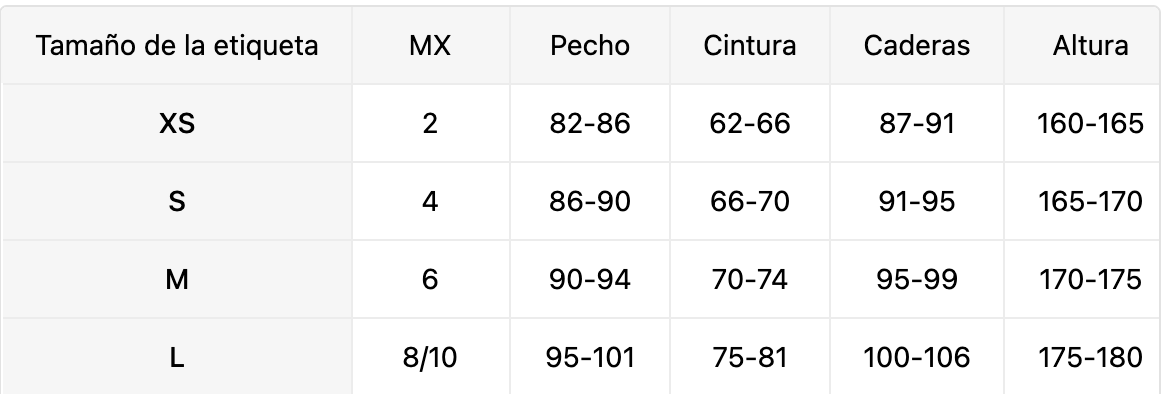Select hips measurement 95-99 cell
The image size is (1166, 394).
(917, 280)
